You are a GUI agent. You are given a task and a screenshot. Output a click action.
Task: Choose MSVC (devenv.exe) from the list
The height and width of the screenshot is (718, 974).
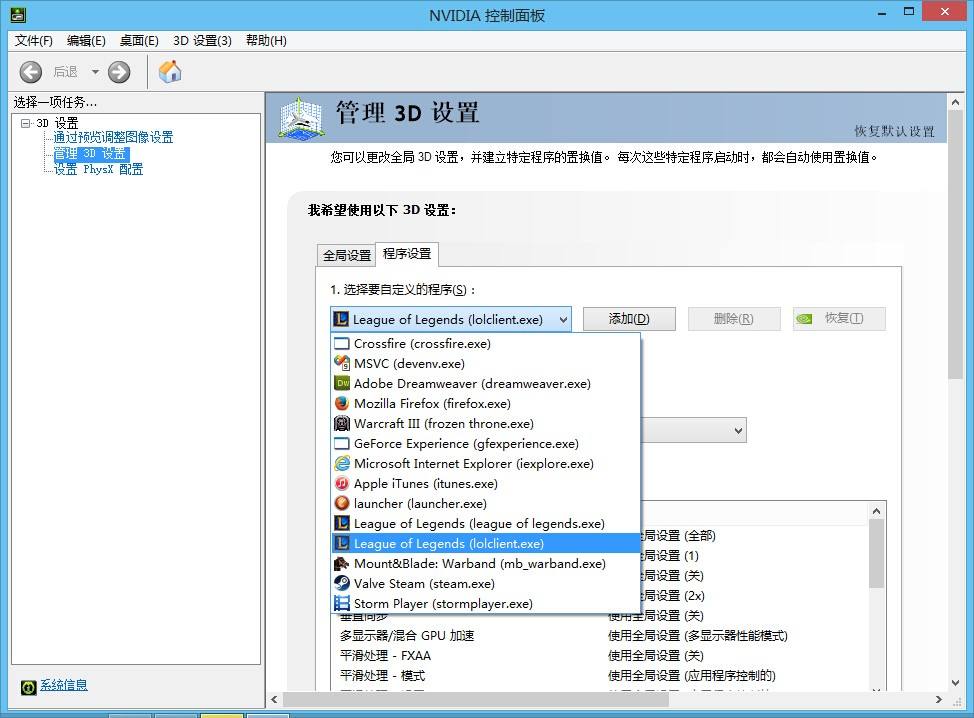click(x=486, y=363)
